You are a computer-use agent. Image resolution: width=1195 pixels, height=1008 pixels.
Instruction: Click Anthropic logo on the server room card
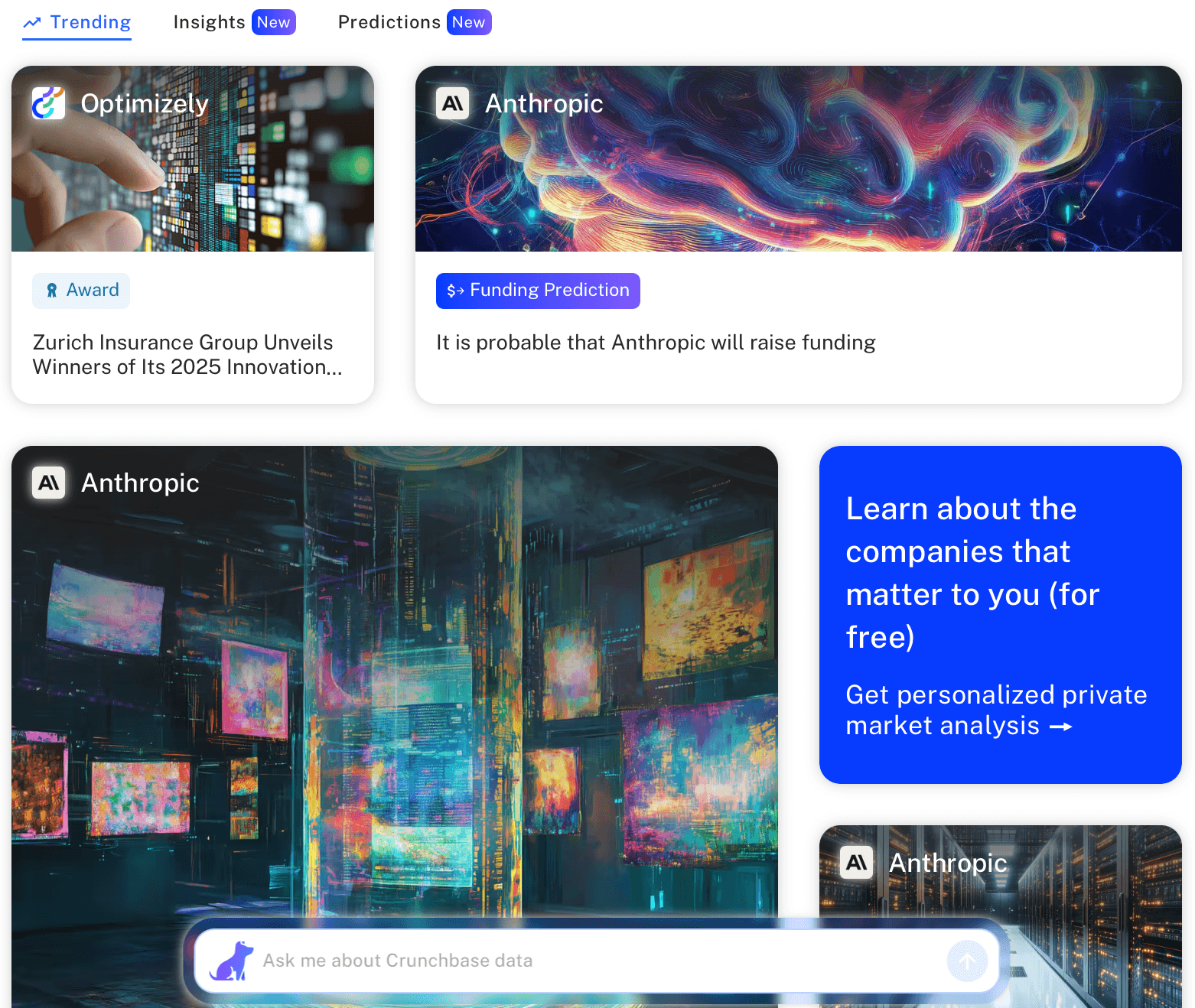tap(856, 863)
